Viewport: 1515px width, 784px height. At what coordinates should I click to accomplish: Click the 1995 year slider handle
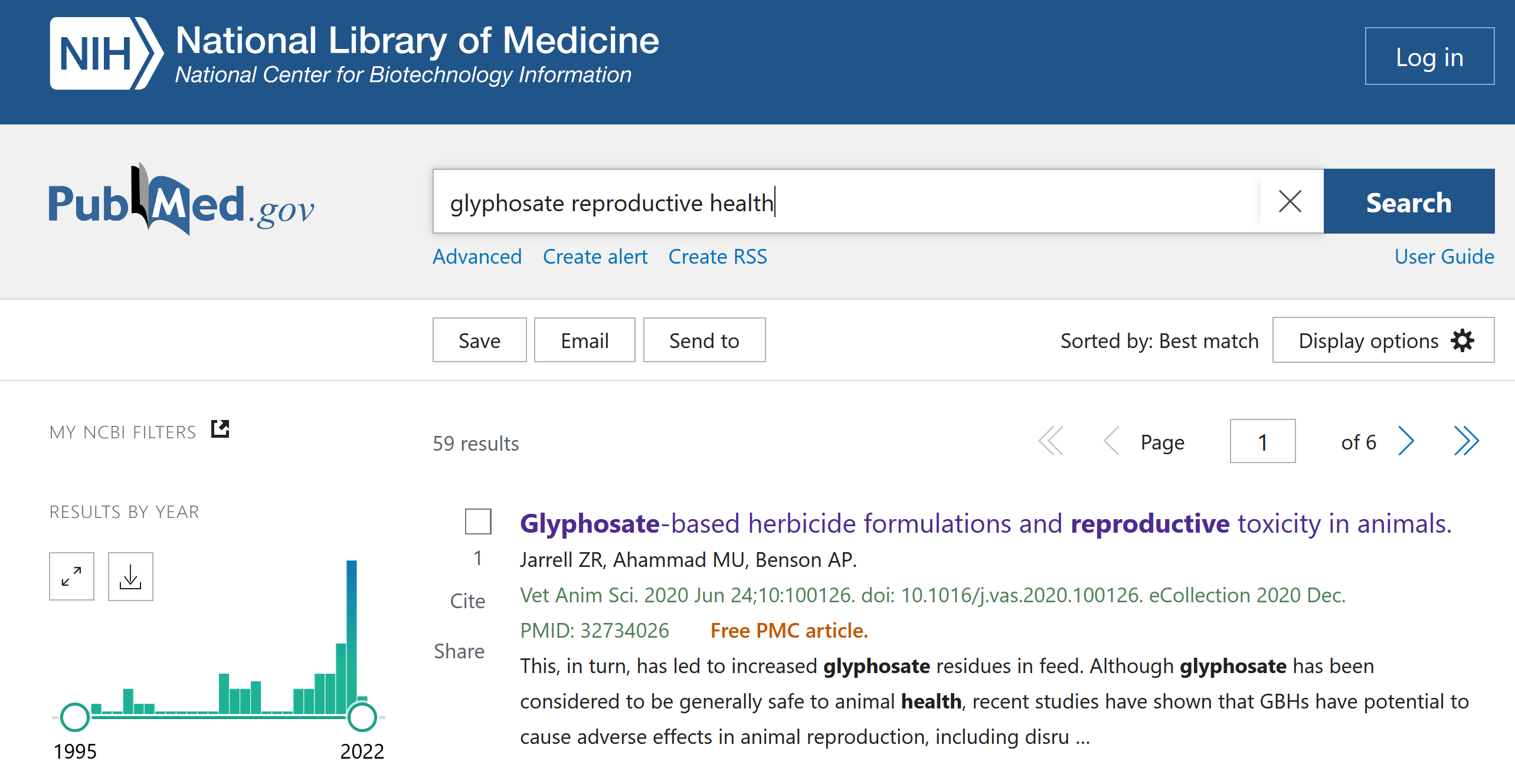[x=75, y=717]
